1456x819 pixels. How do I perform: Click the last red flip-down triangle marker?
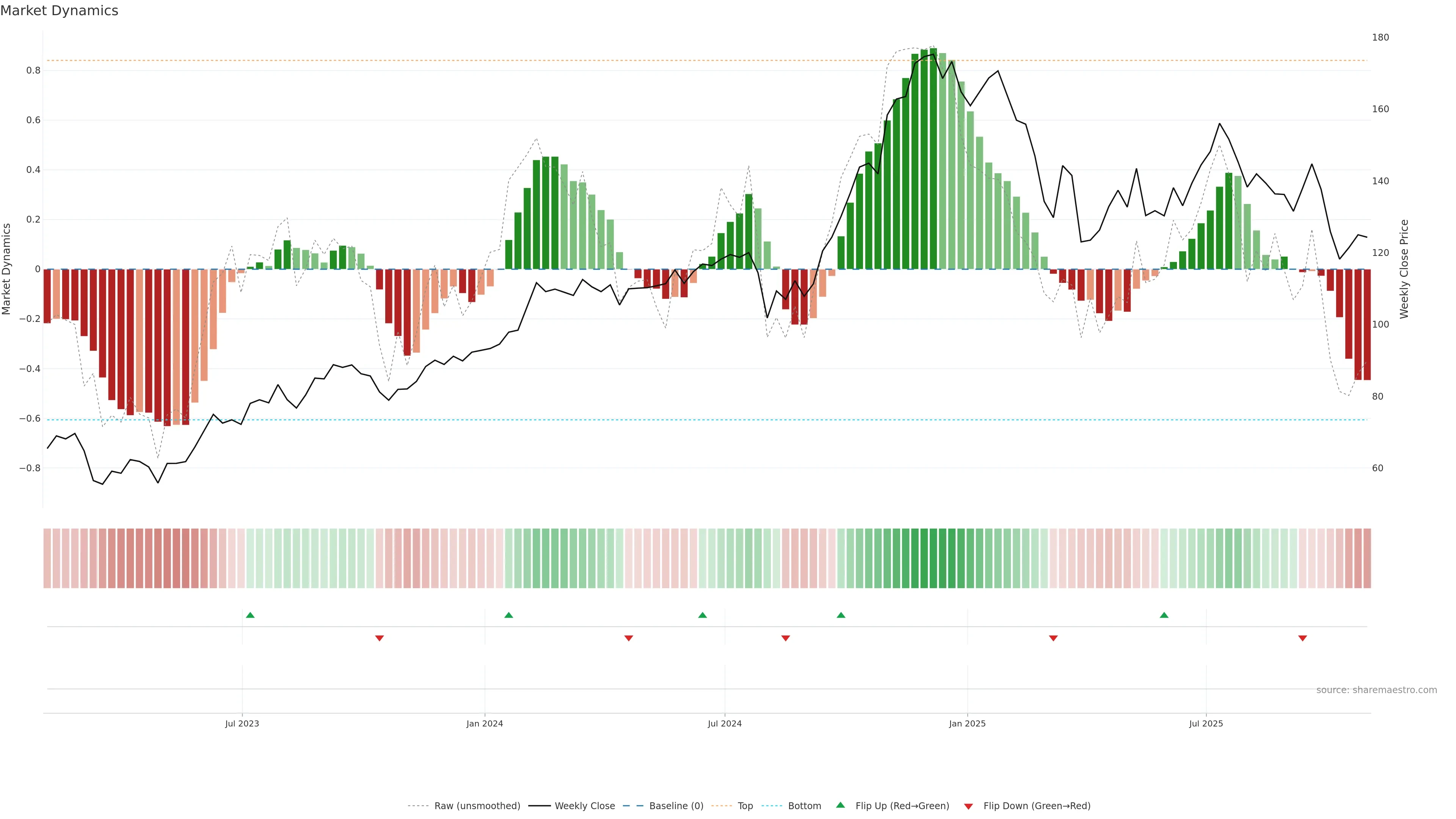pyautogui.click(x=1302, y=638)
